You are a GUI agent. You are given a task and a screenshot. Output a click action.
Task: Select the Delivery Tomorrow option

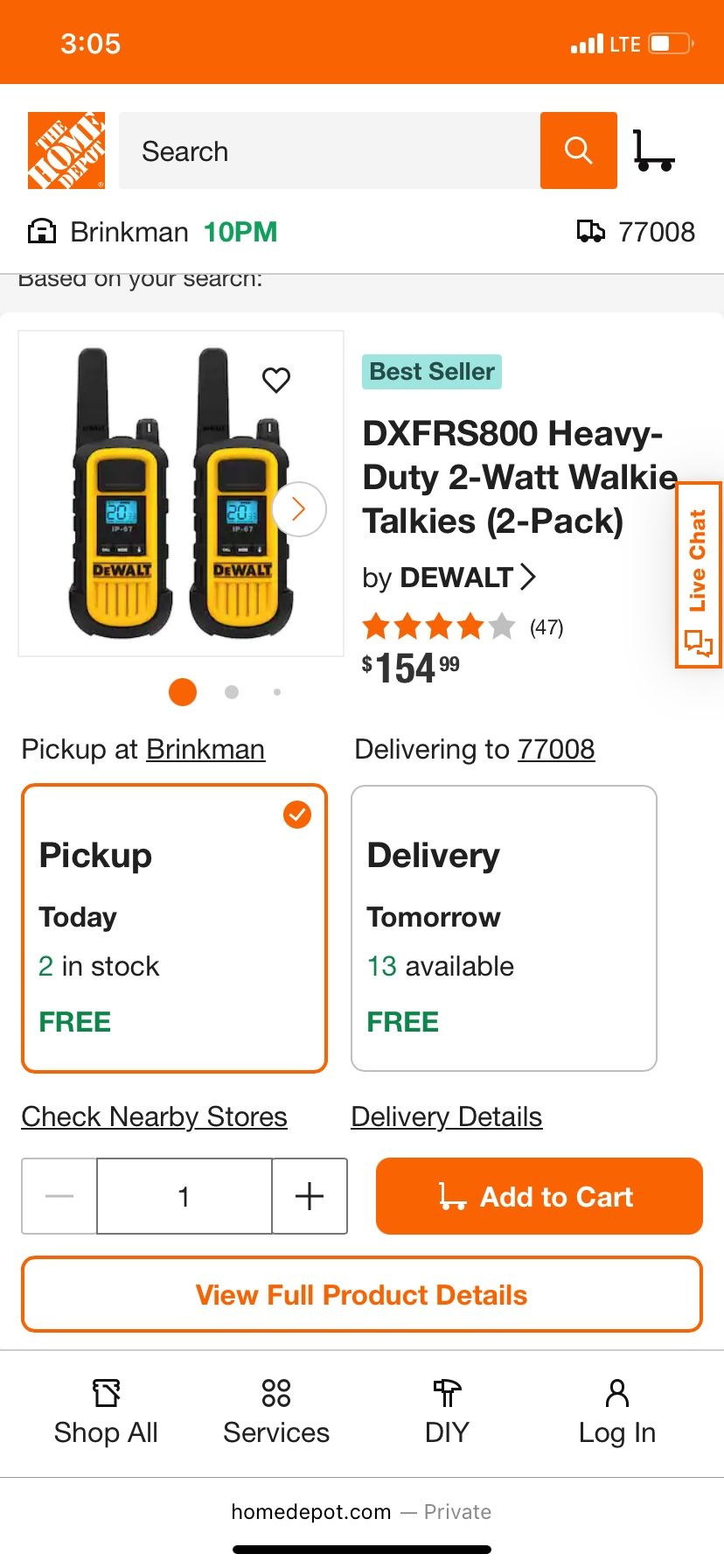coord(503,927)
